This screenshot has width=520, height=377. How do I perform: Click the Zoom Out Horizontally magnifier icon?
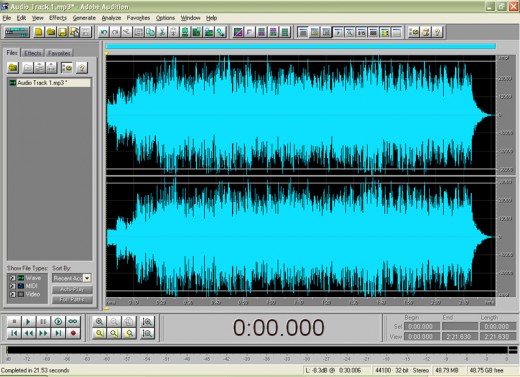pos(114,321)
